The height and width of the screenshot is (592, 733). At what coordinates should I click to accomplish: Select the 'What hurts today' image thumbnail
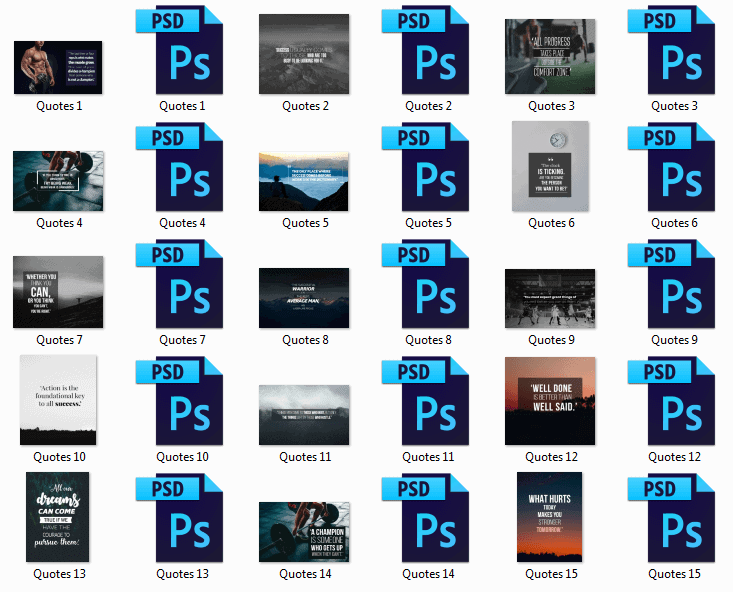(x=549, y=517)
